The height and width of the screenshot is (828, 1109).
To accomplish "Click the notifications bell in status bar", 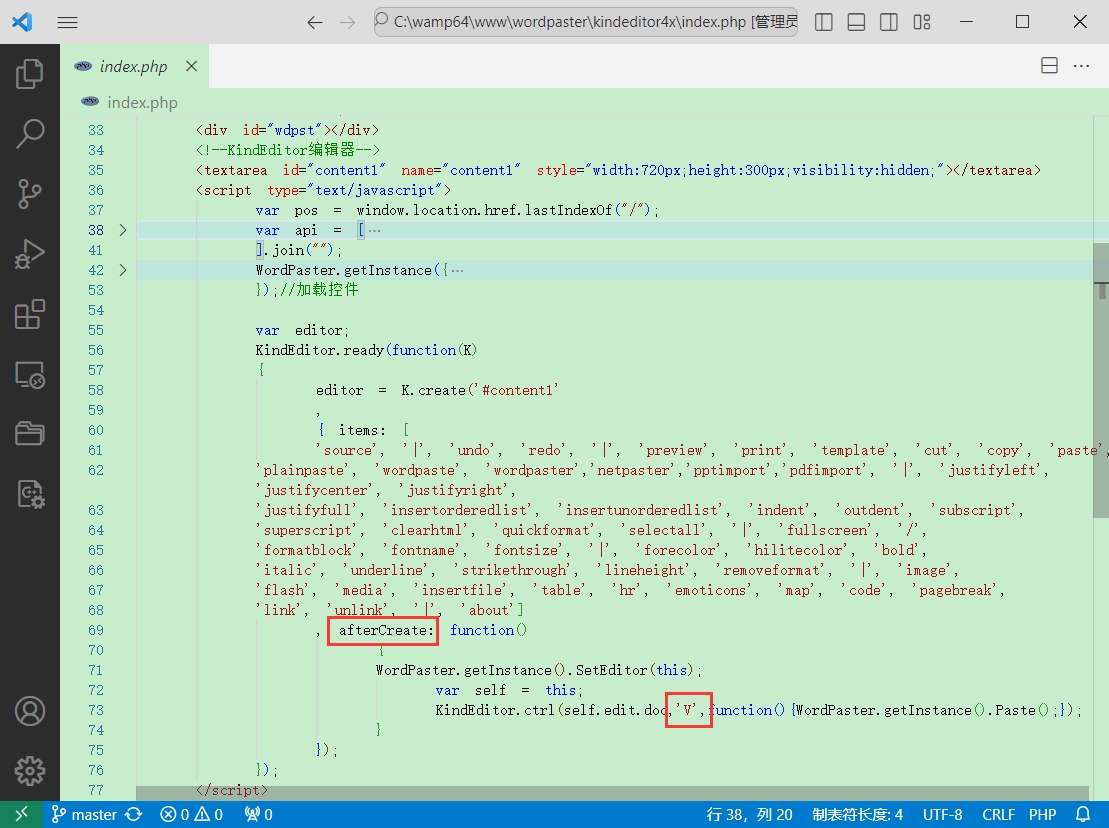I will pyautogui.click(x=1082, y=815).
